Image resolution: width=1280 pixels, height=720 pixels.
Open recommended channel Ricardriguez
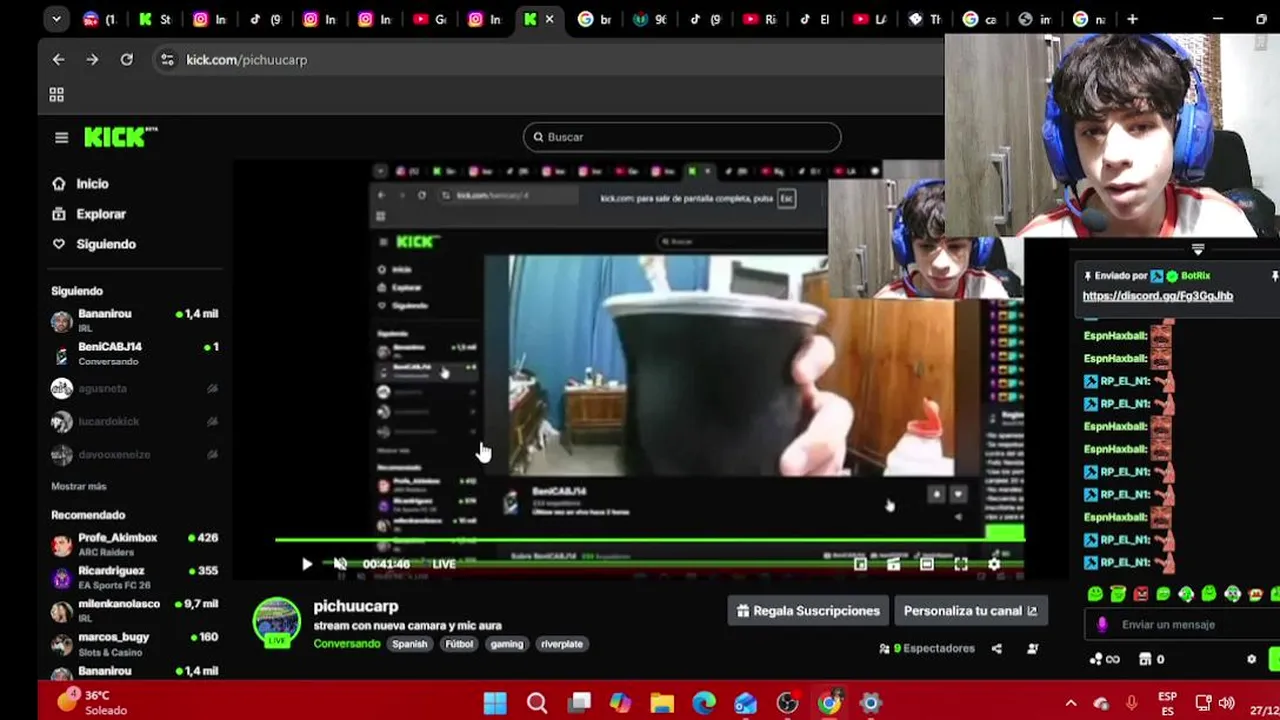click(x=135, y=577)
